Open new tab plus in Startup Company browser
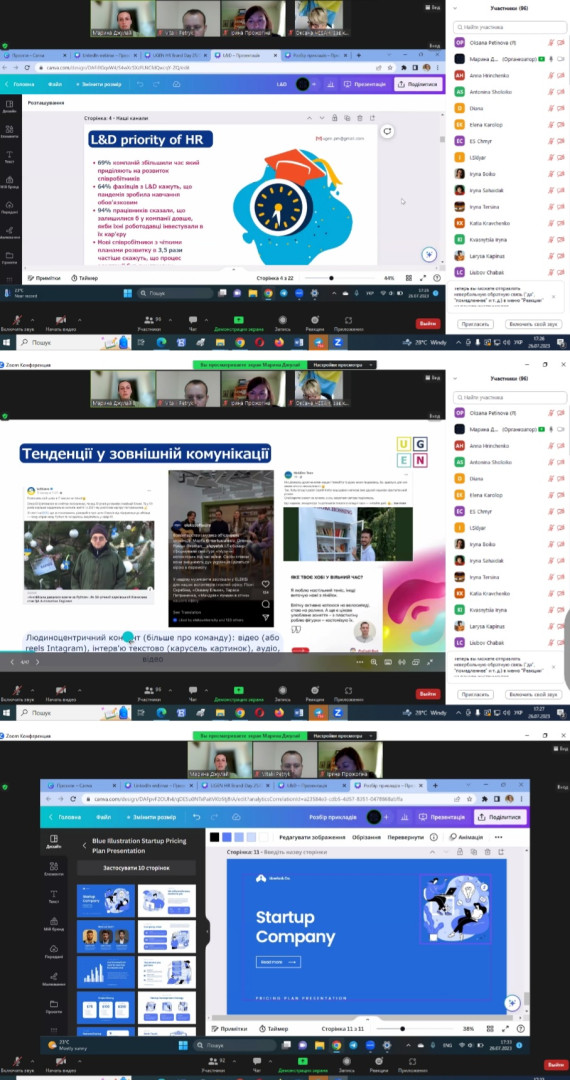Viewport: 570px width, 1080px height. (x=435, y=785)
